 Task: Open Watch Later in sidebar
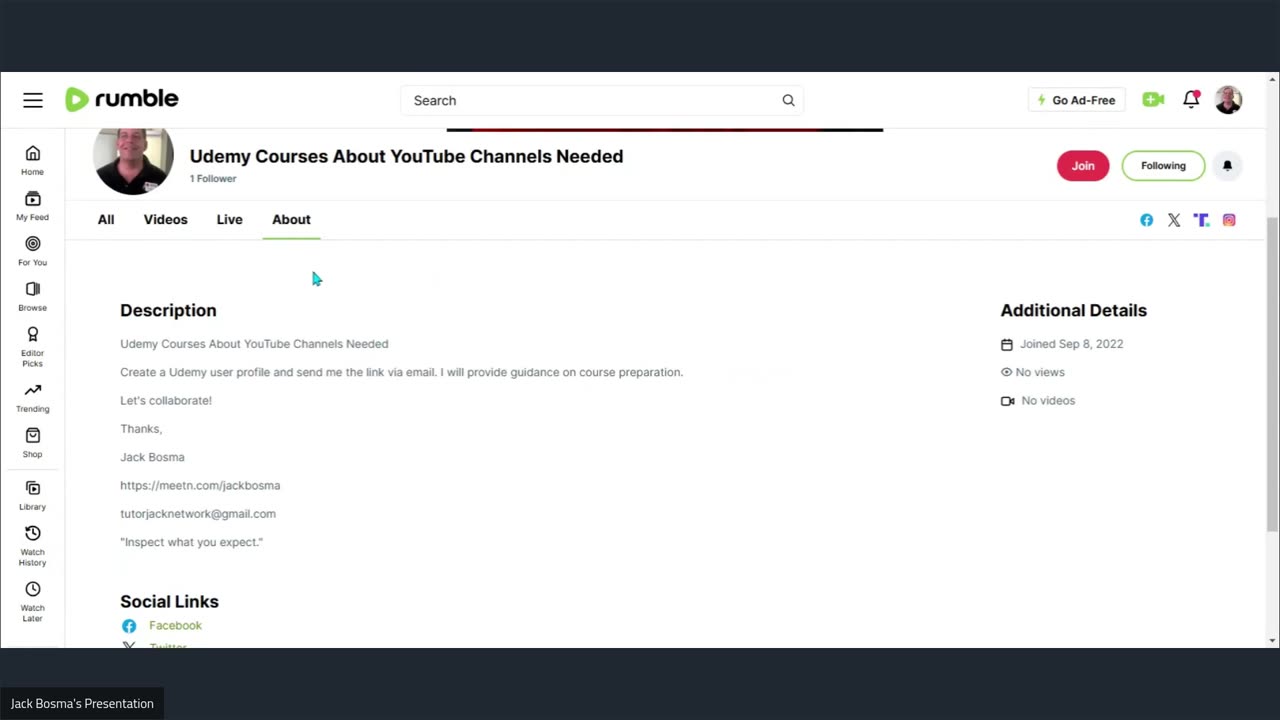(x=32, y=602)
